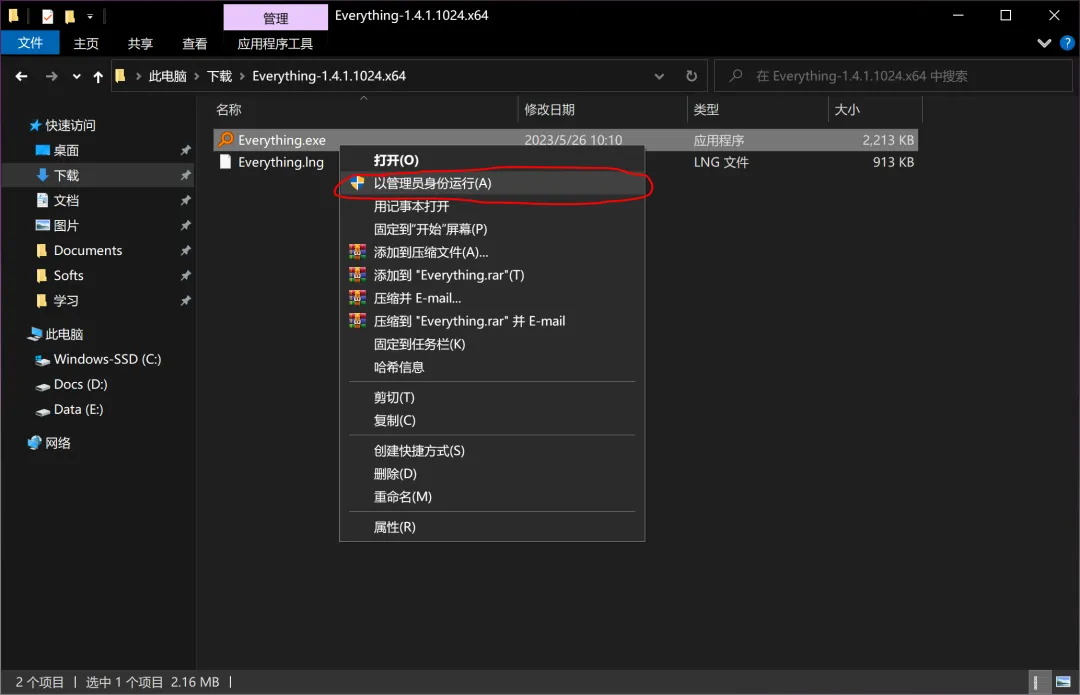
Task: Choose 固定到"开始"屏幕(P)
Action: point(492,229)
